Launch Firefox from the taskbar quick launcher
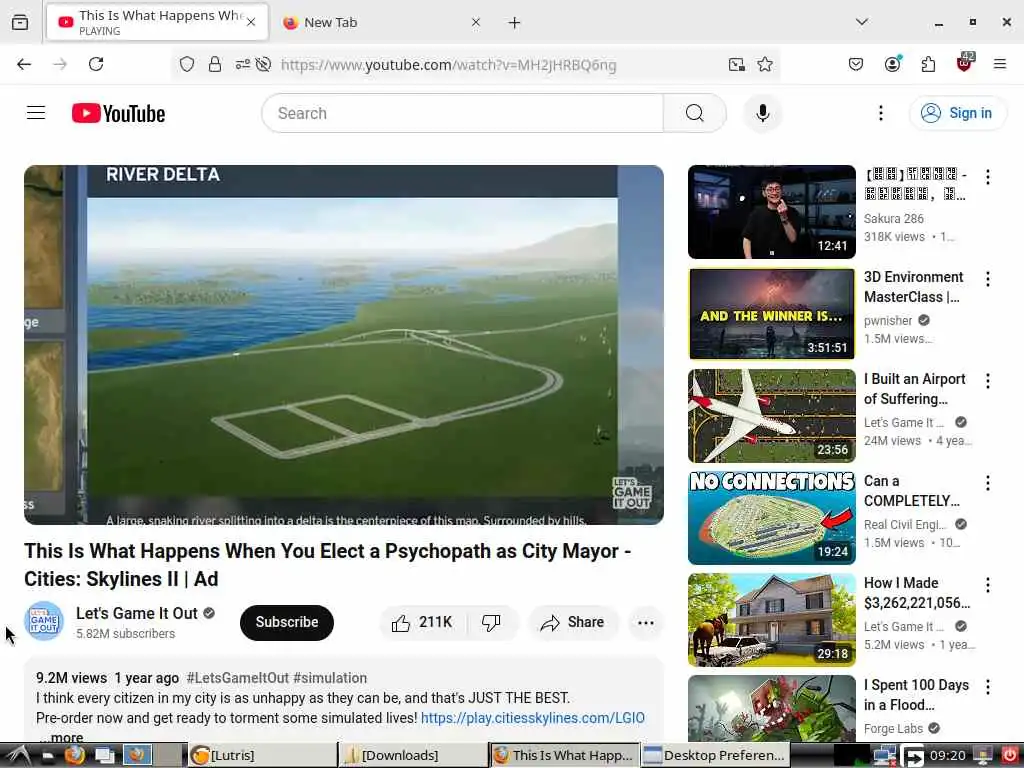Image resolution: width=1024 pixels, height=768 pixels. (74, 756)
